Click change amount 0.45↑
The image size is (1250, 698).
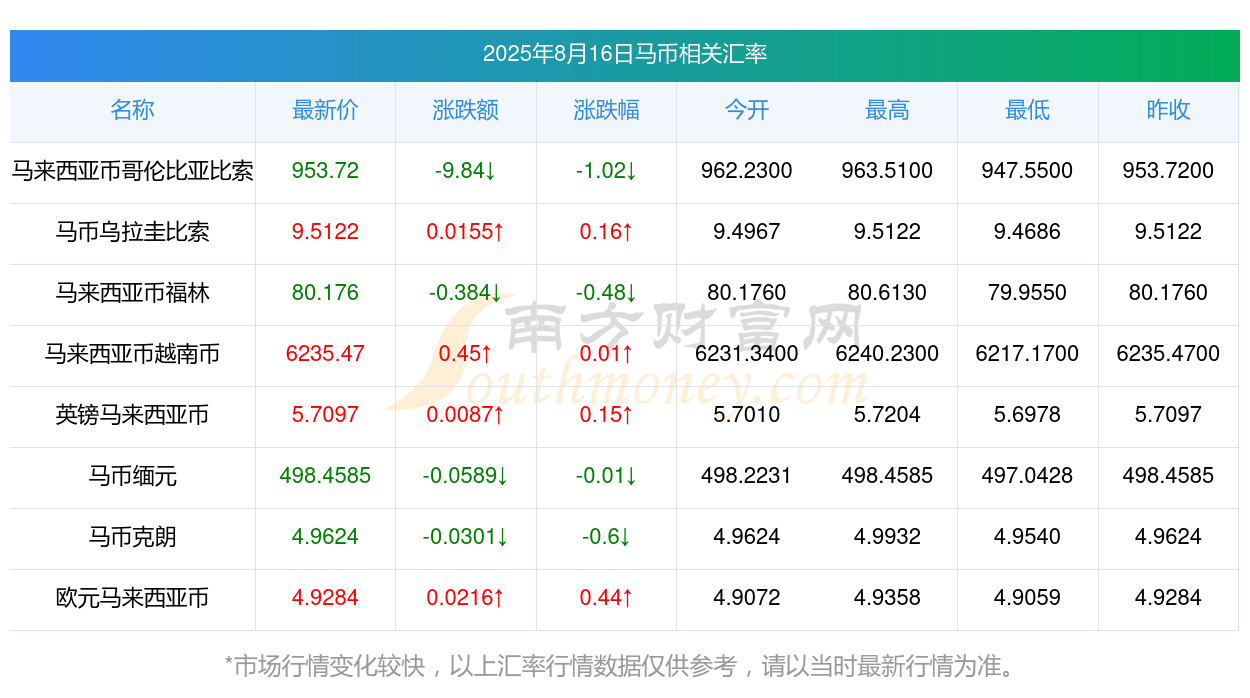[466, 354]
